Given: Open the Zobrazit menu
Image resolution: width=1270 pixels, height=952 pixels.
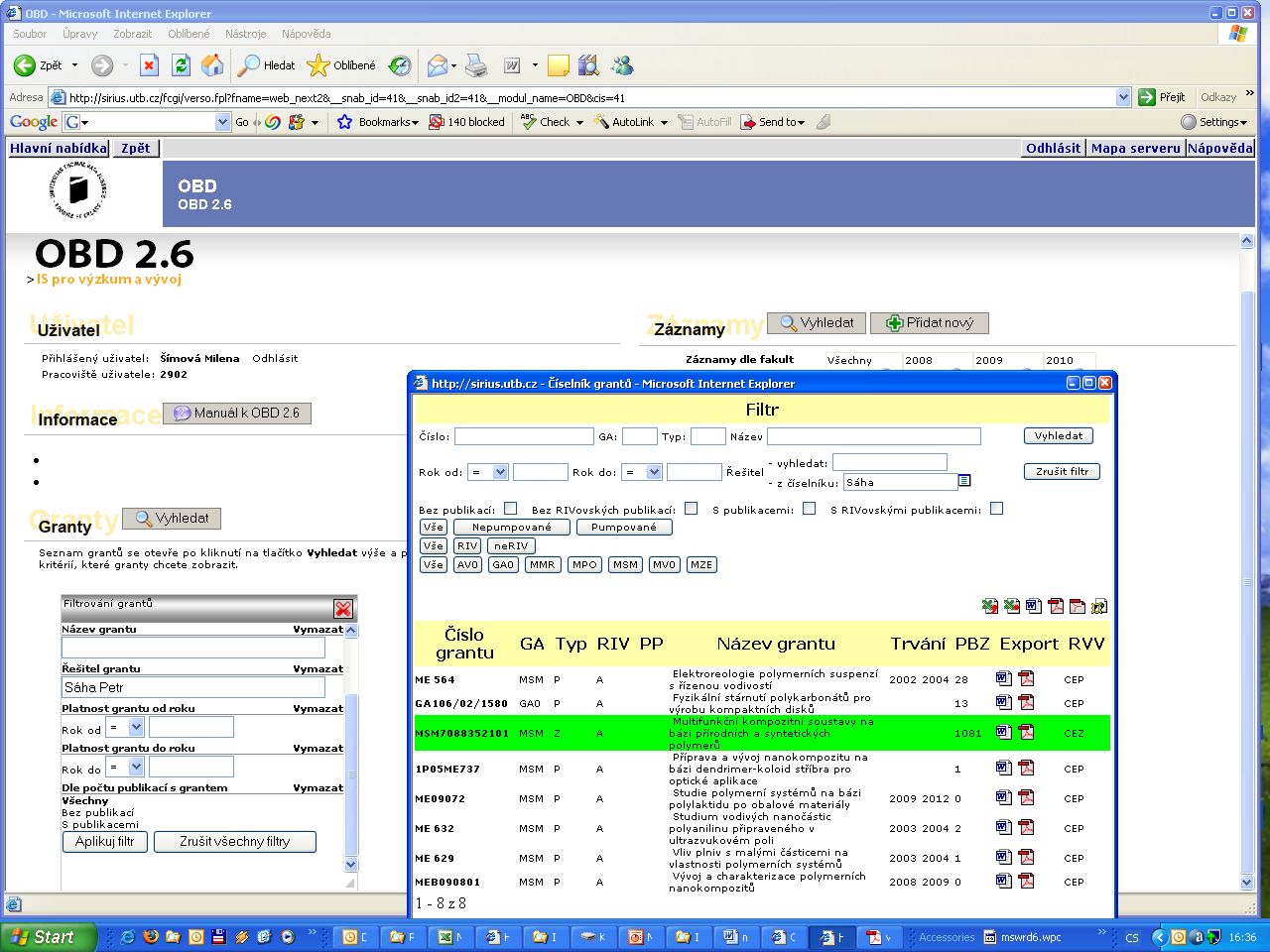Looking at the screenshot, I should click(x=132, y=34).
